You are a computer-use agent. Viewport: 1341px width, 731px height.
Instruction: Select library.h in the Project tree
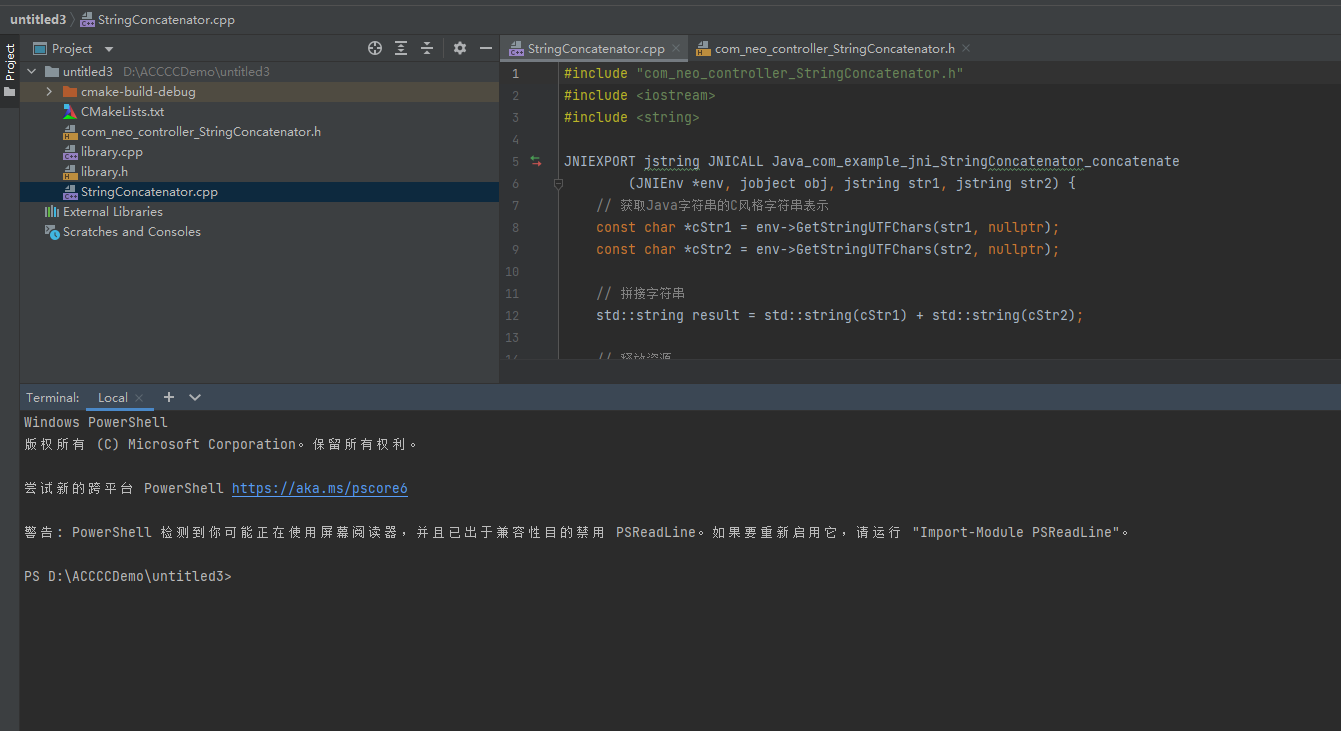click(x=259, y=172)
